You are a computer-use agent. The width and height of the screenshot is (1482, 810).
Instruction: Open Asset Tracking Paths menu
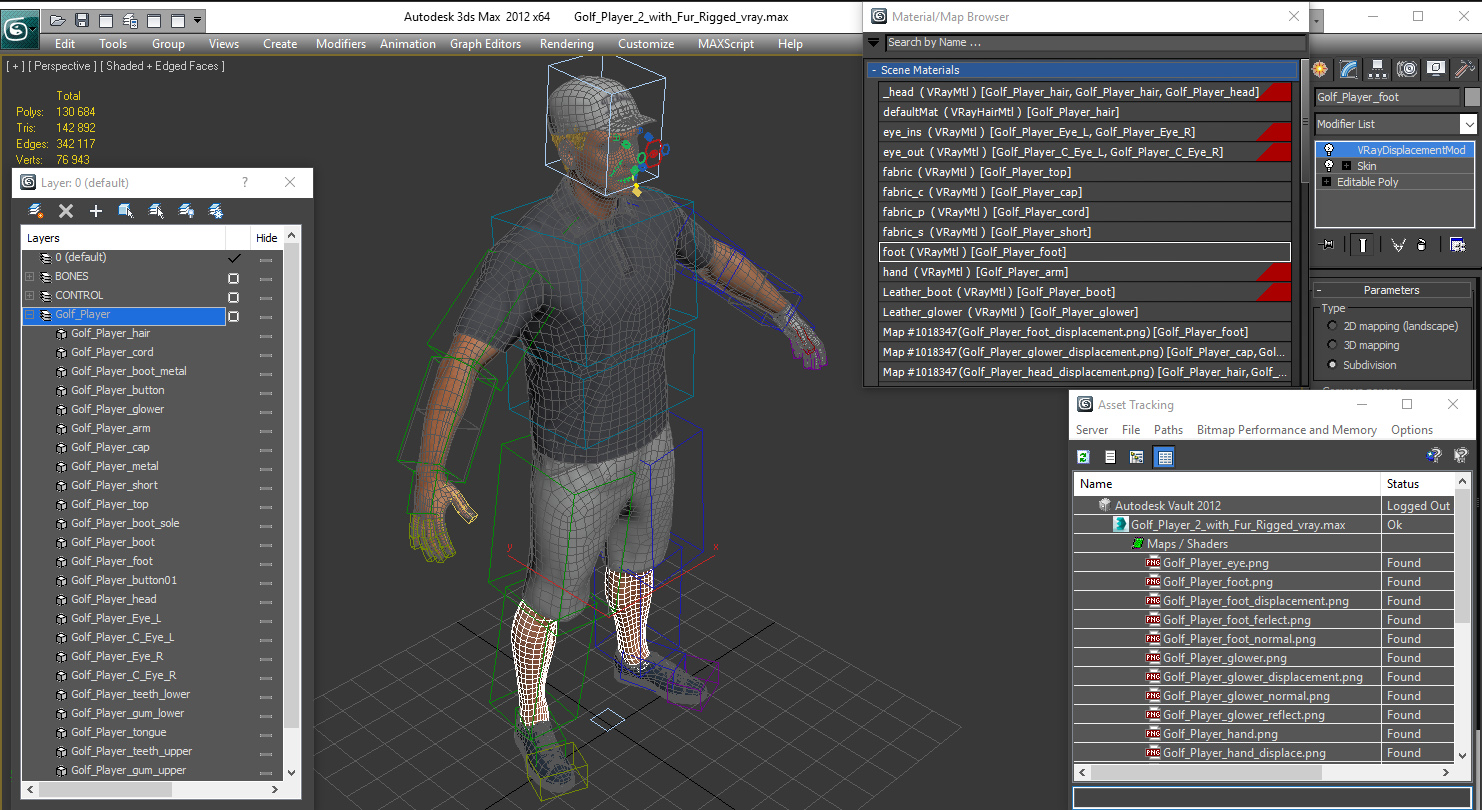coord(1168,430)
